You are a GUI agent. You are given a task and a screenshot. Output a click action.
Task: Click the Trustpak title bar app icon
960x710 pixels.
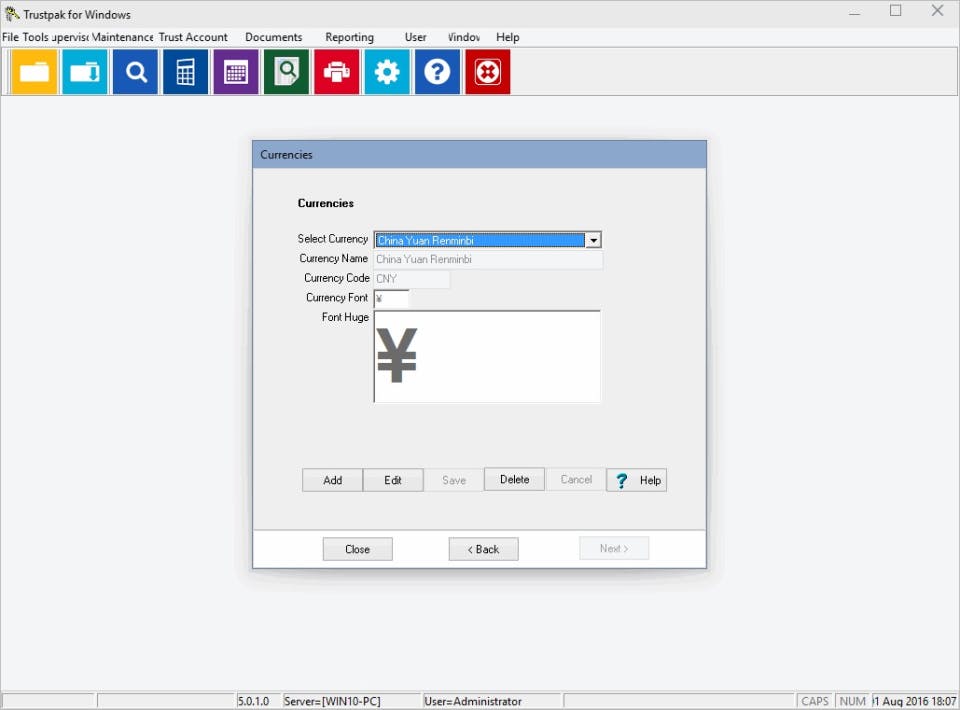pyautogui.click(x=12, y=13)
